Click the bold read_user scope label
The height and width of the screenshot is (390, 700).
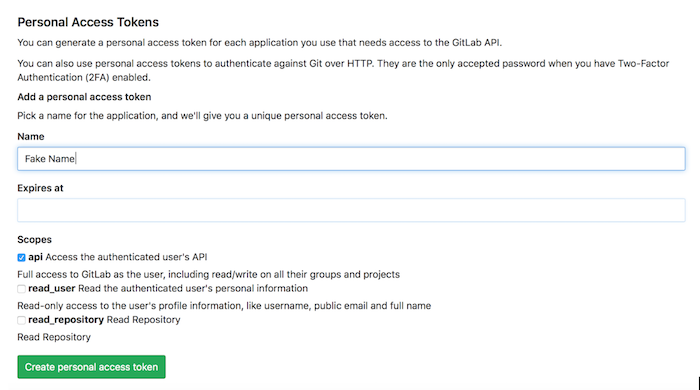click(52, 288)
